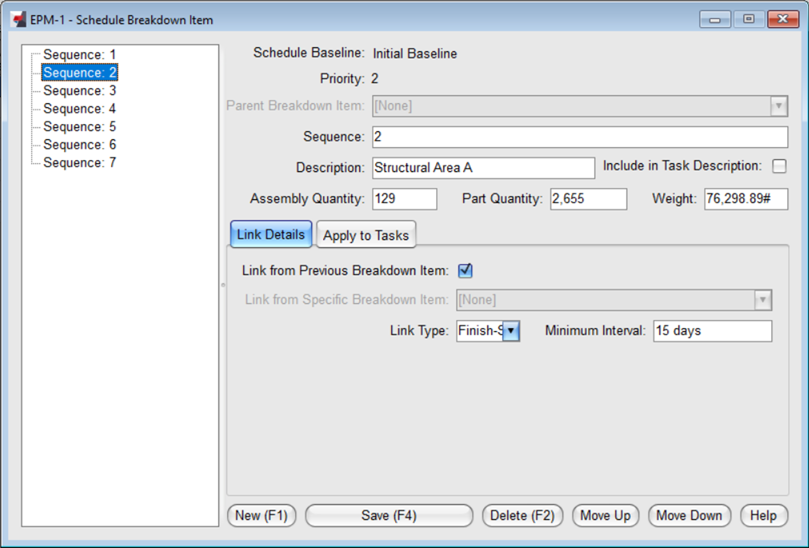Switch to the Apply to Tasks tab
Viewport: 809px width, 548px height.
click(x=366, y=235)
